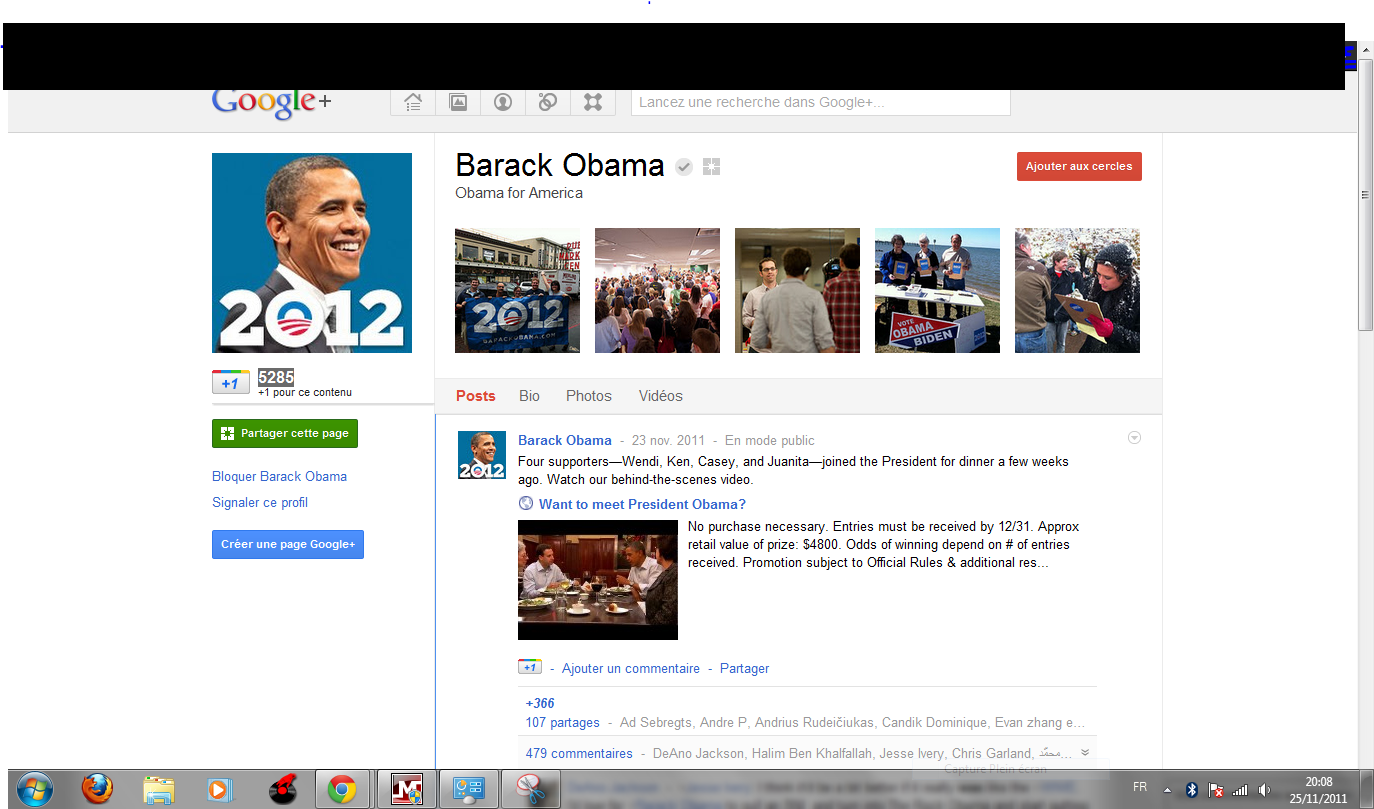Open the Games icon in Google+ toolbar

[x=593, y=102]
